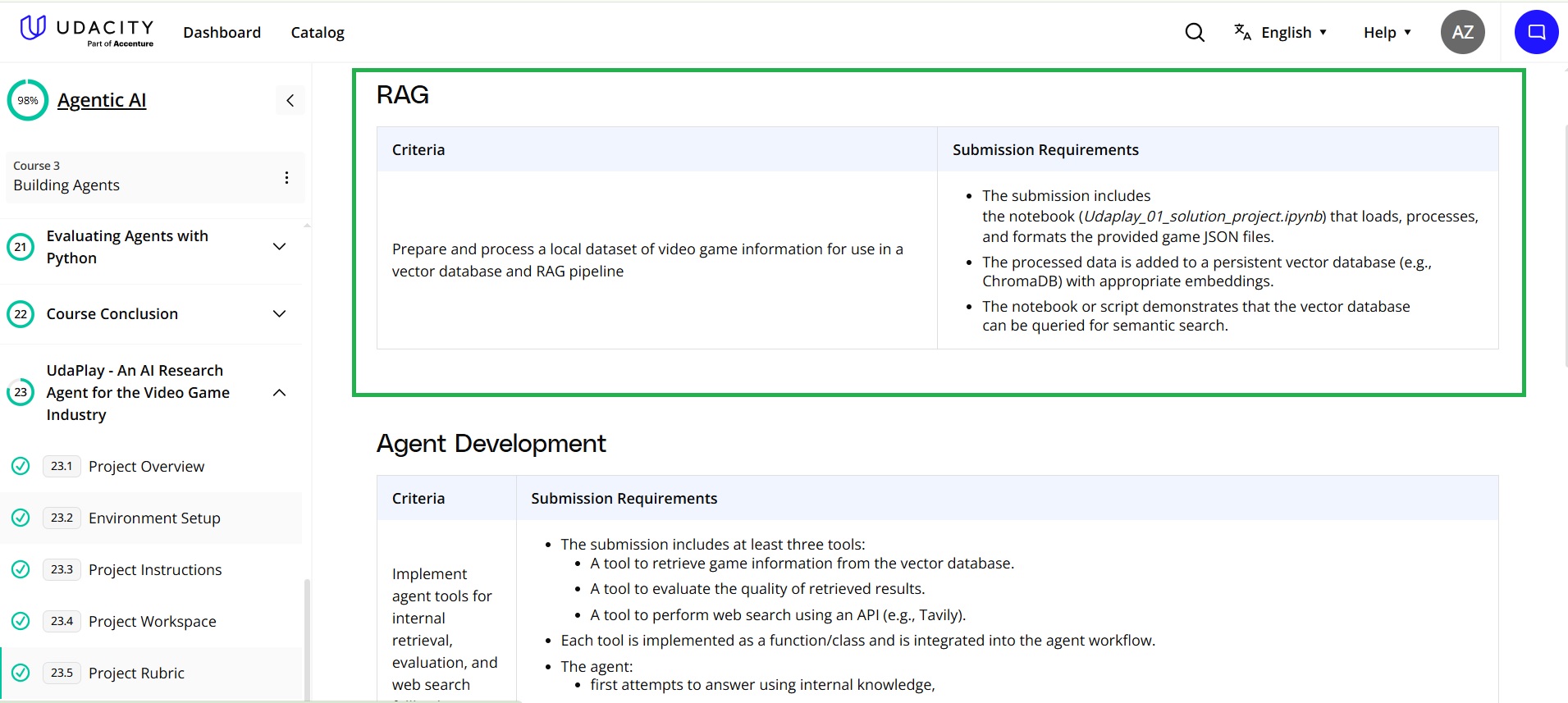1568x703 pixels.
Task: Collapse the UdaPlay project lesson section
Action: tap(279, 393)
